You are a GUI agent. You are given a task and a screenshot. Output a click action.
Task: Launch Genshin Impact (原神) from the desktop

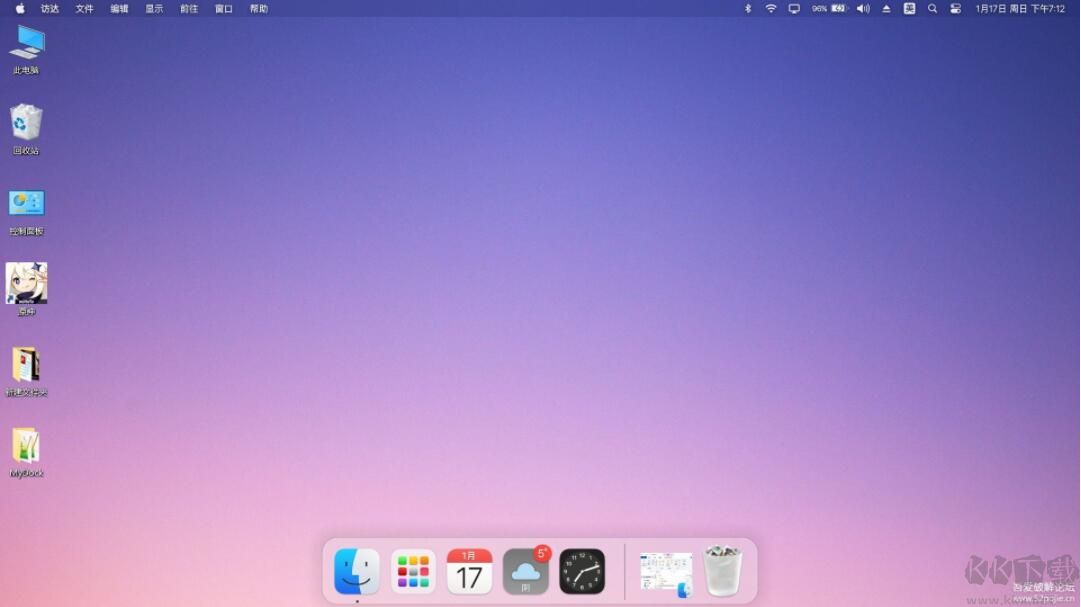click(26, 285)
